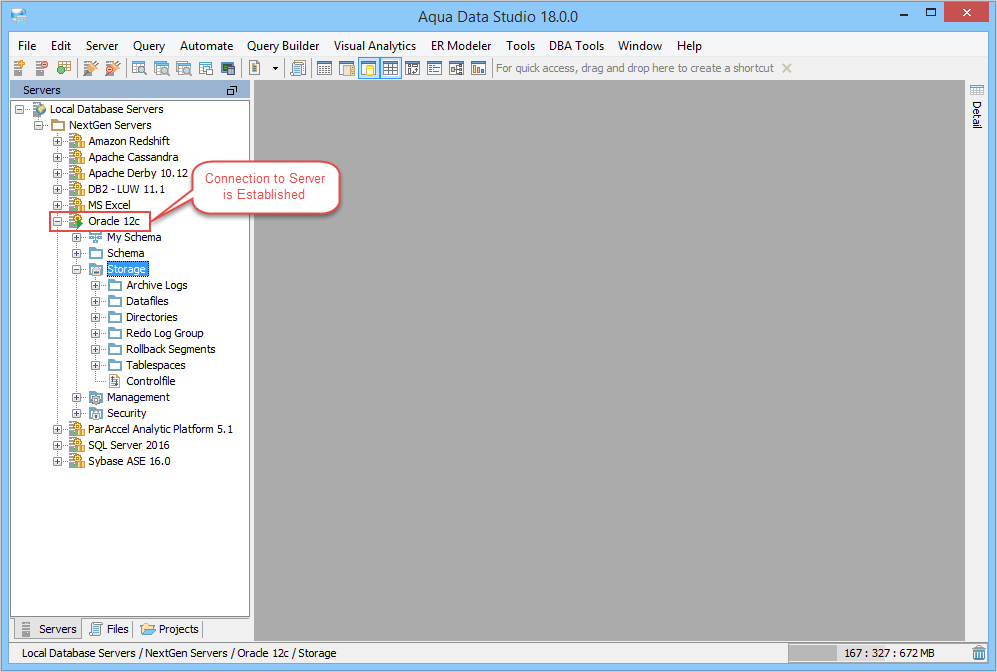Click the dark terminal window toolbar icon

click(x=228, y=68)
